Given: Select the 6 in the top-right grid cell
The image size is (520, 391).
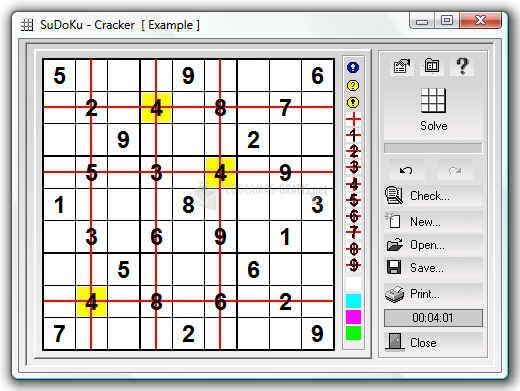Looking at the screenshot, I should click(318, 75).
